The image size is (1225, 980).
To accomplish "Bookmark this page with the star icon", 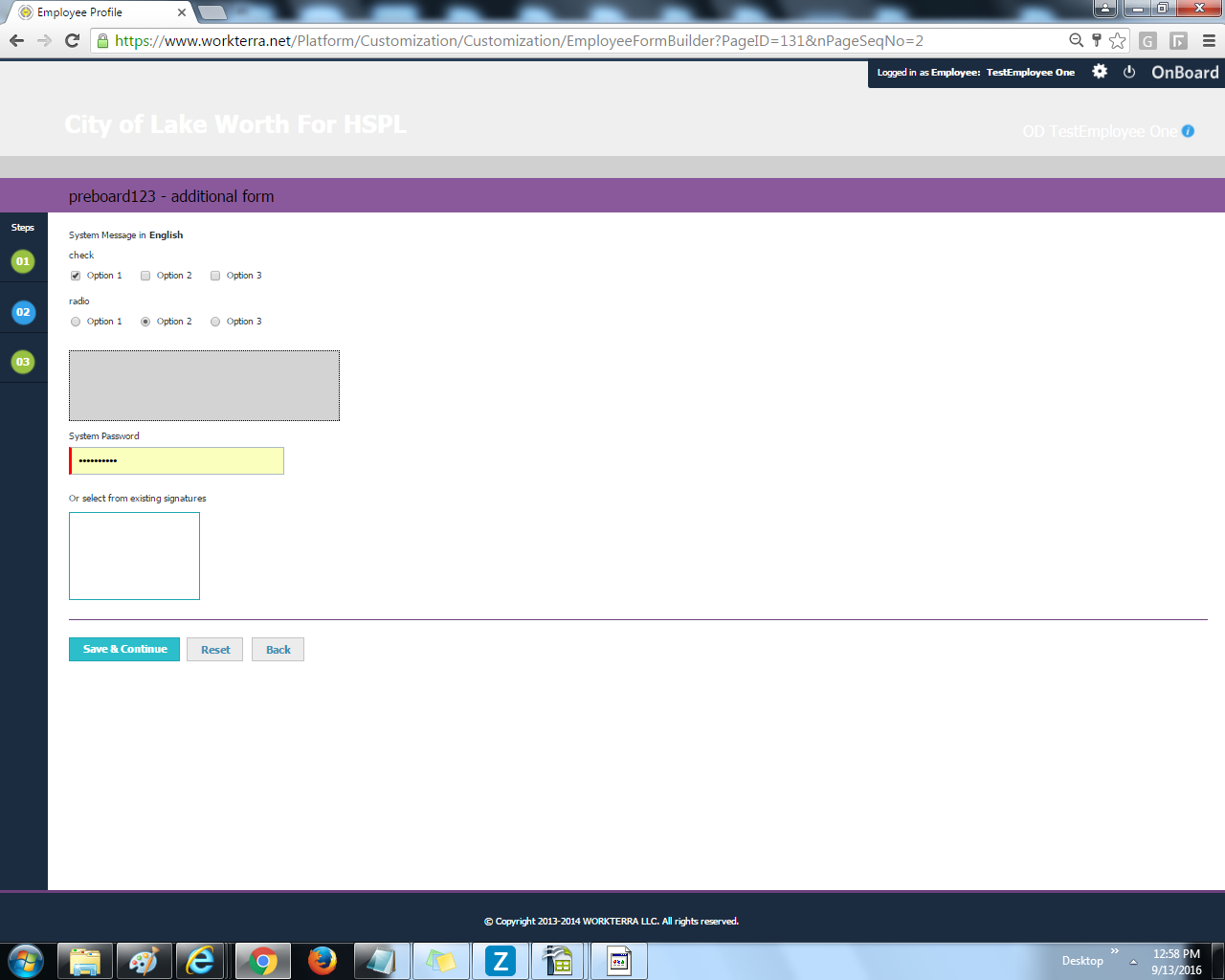I will (1117, 40).
